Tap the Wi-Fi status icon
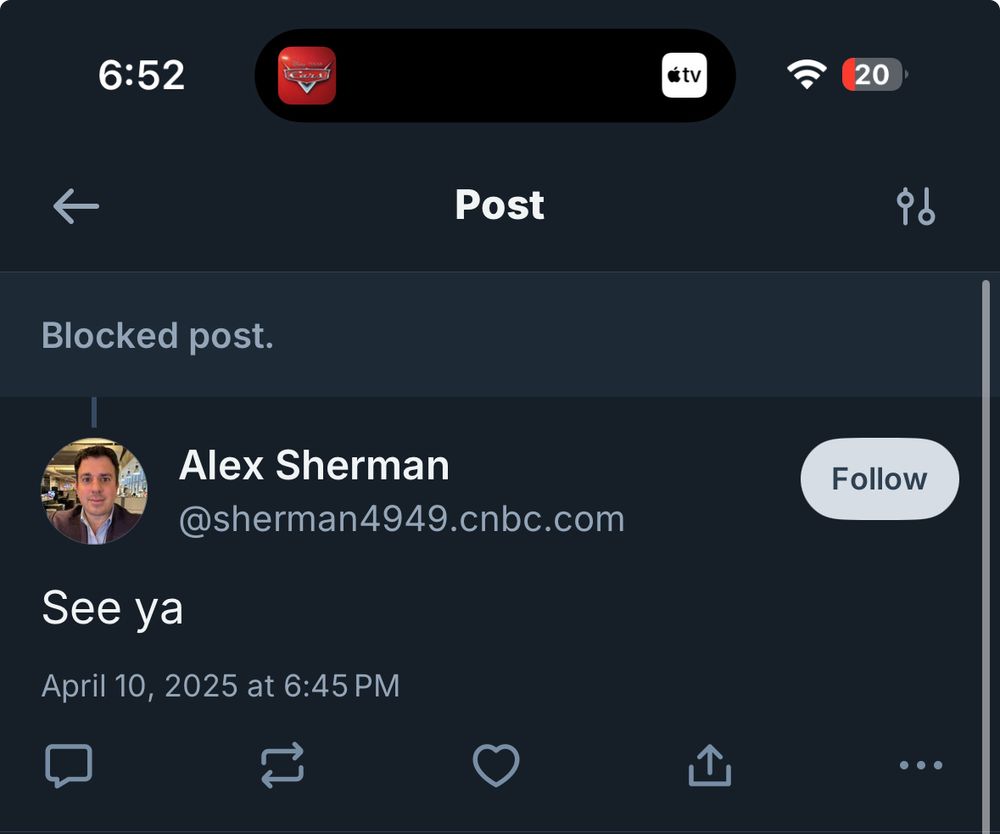Screen dimensions: 1000x834 pyautogui.click(x=806, y=75)
